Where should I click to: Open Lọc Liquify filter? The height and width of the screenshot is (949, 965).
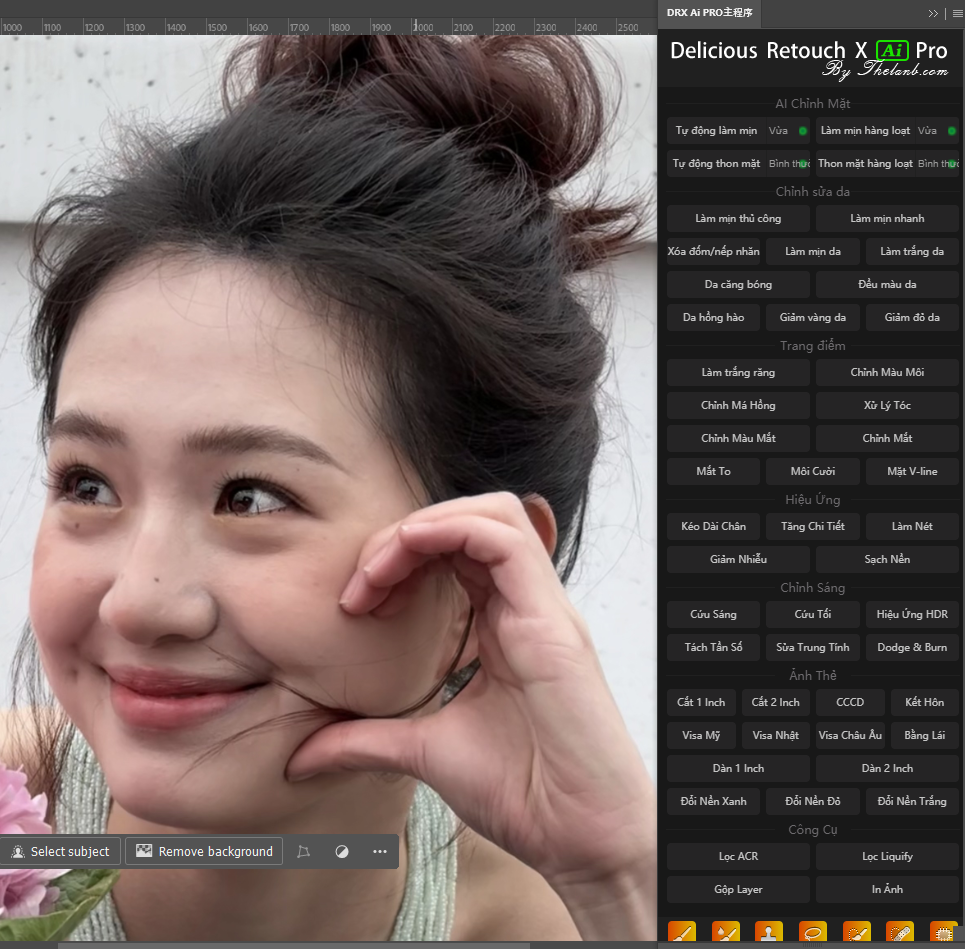click(887, 857)
